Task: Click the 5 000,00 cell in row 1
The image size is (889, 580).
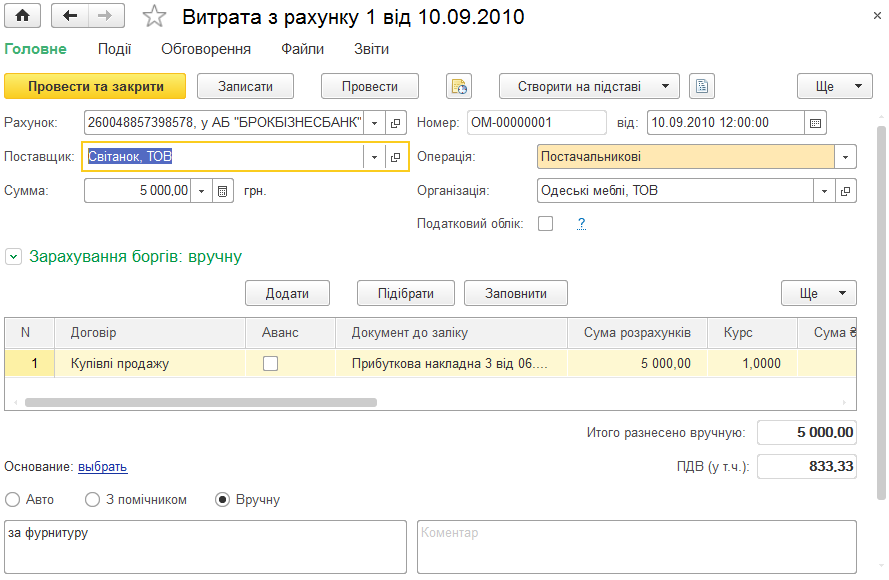Action: (638, 363)
